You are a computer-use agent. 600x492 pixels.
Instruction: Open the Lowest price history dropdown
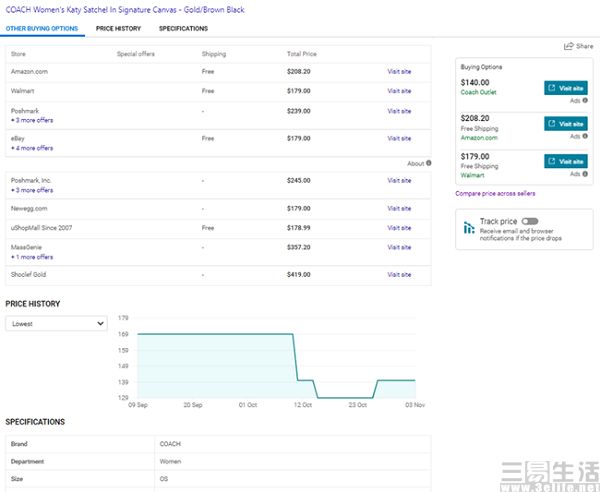pyautogui.click(x=57, y=323)
